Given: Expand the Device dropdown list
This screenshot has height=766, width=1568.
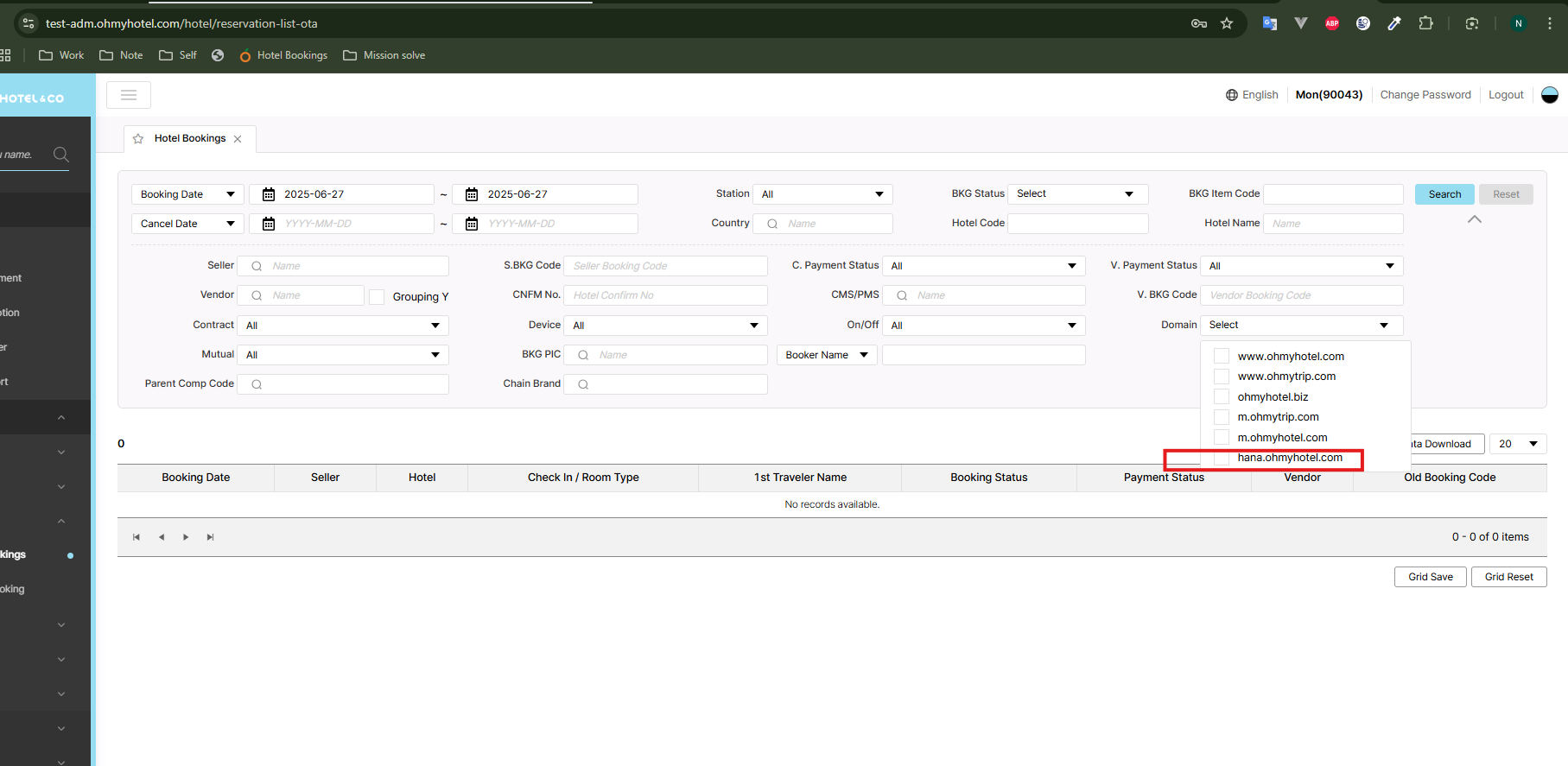Looking at the screenshot, I should coord(664,326).
